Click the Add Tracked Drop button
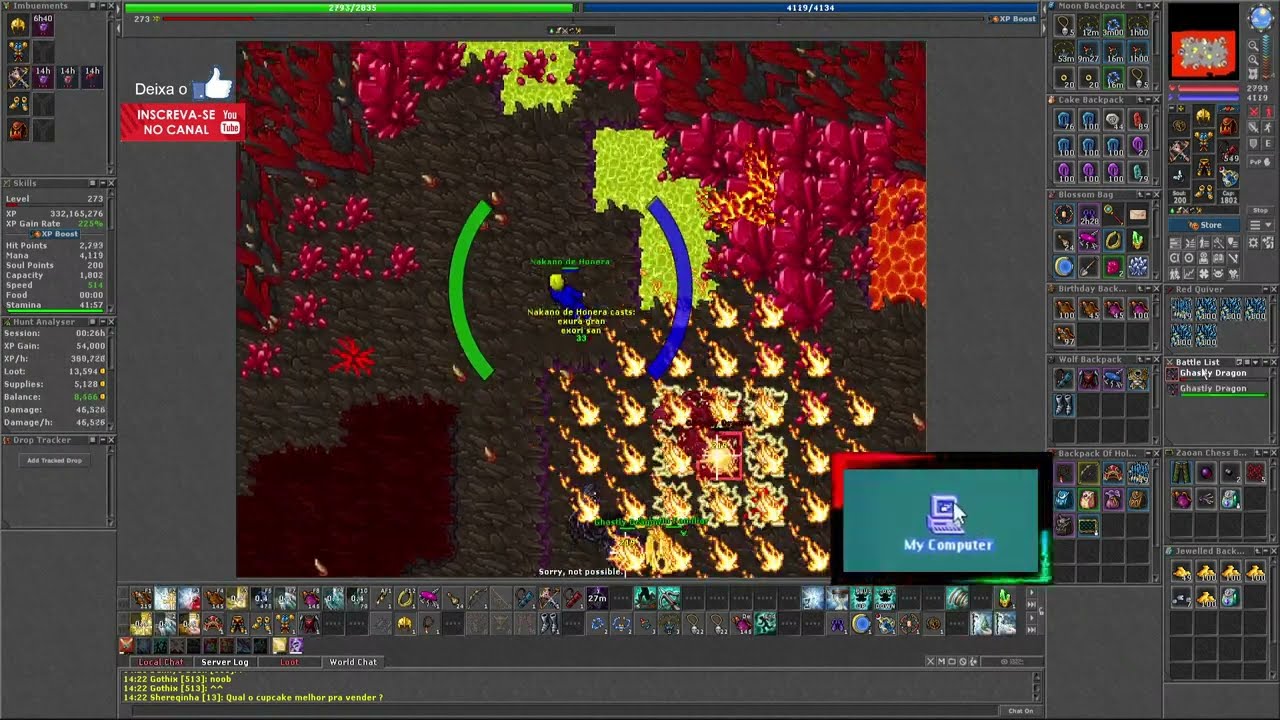 (x=54, y=460)
